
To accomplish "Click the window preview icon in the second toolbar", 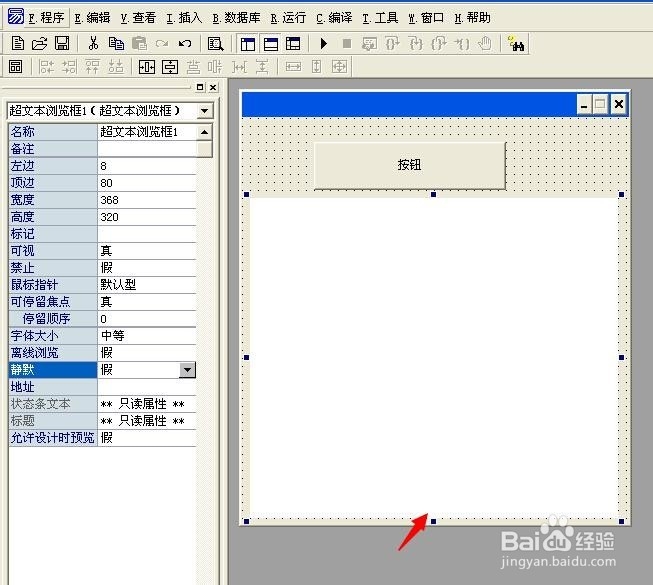I will click(15, 66).
